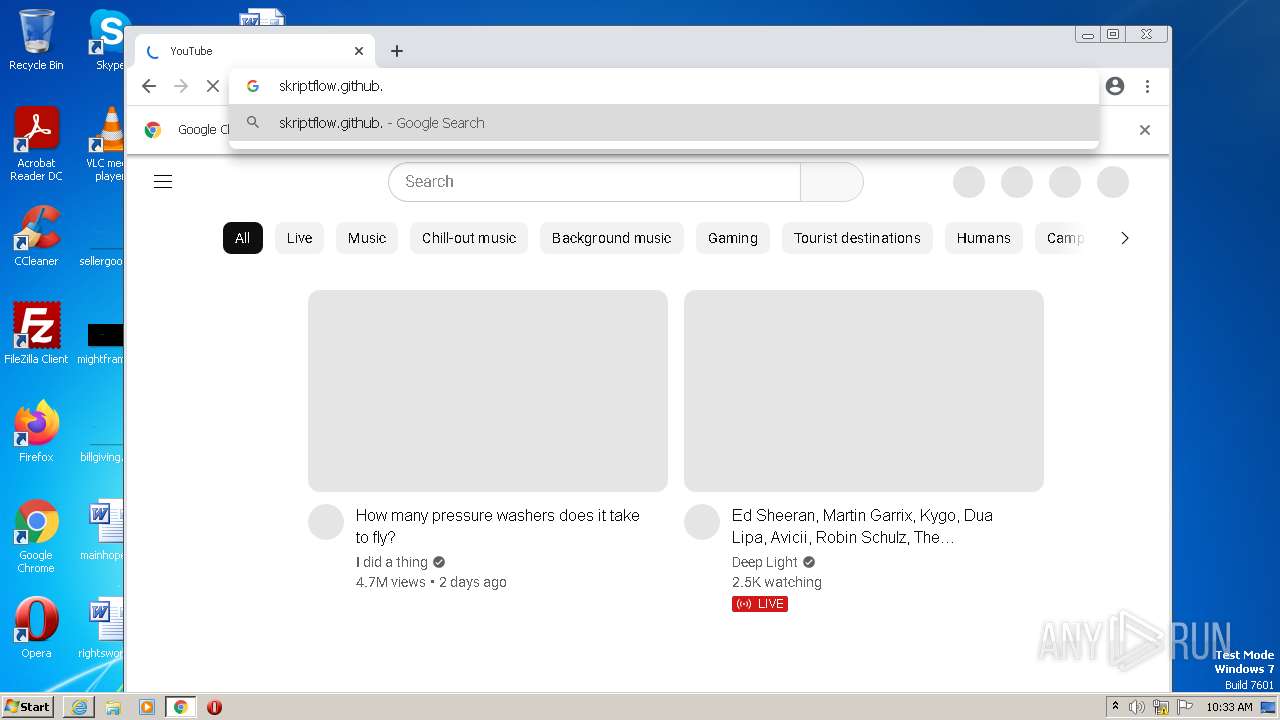Open the Chrome profile avatar menu
1280x720 pixels.
click(1115, 86)
